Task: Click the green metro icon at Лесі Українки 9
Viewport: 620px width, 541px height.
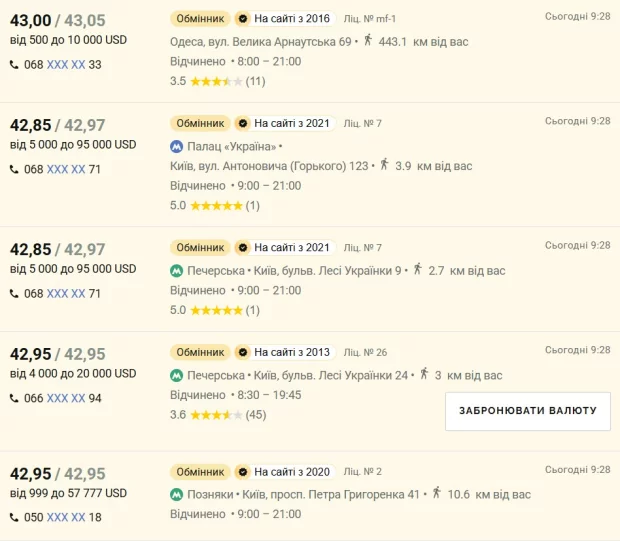Action: coord(177,270)
